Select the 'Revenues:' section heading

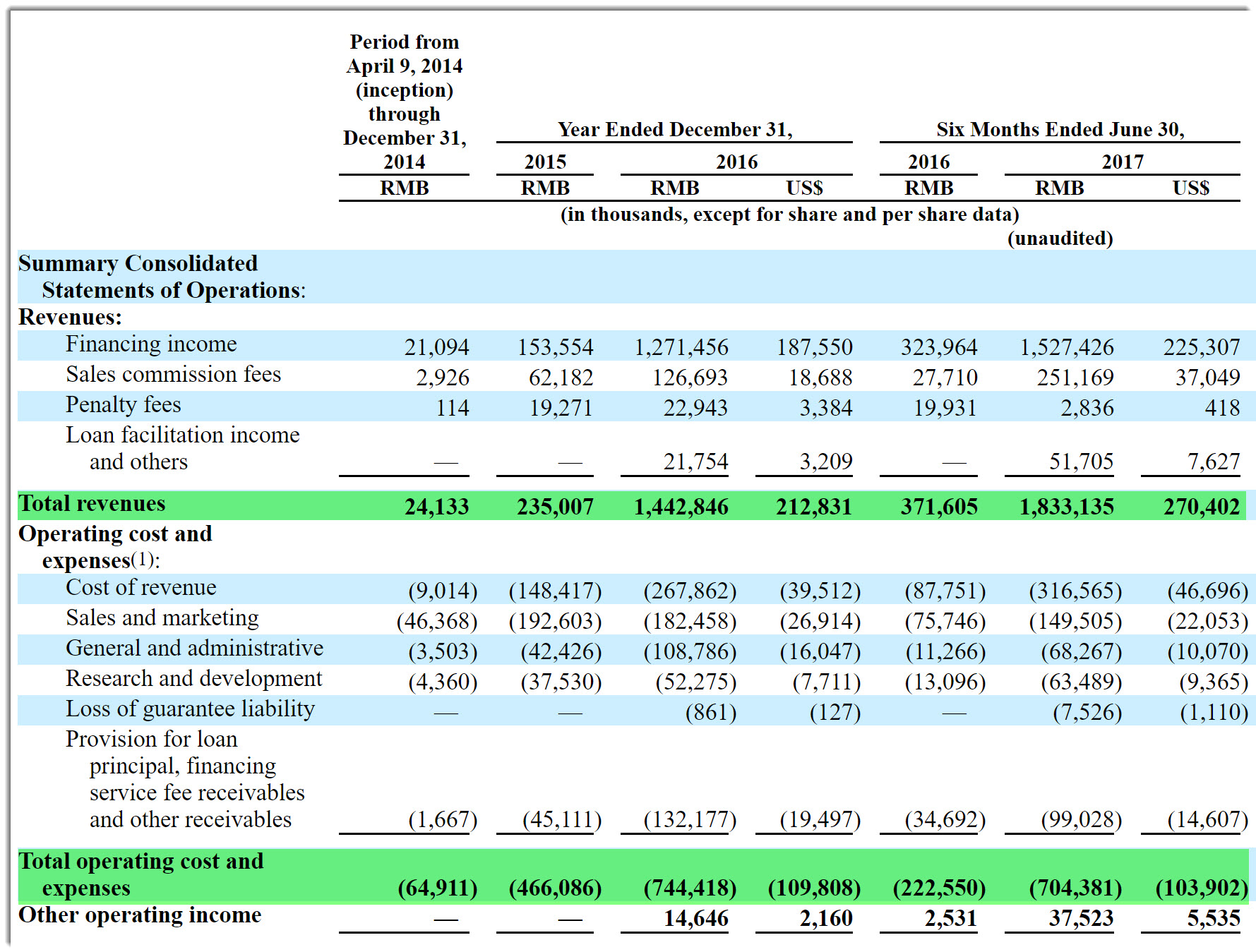tap(70, 317)
